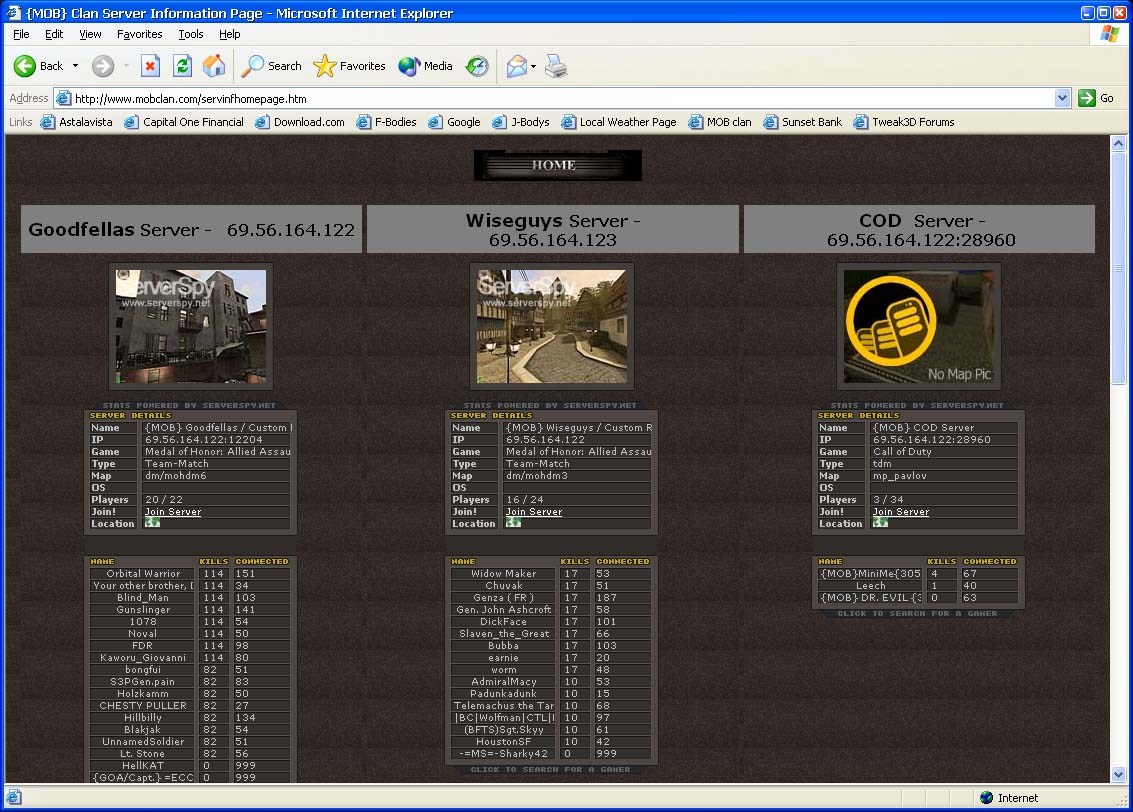Click Stats Powered by ServerSpy above COD
The image size is (1133, 812).
(x=917, y=406)
